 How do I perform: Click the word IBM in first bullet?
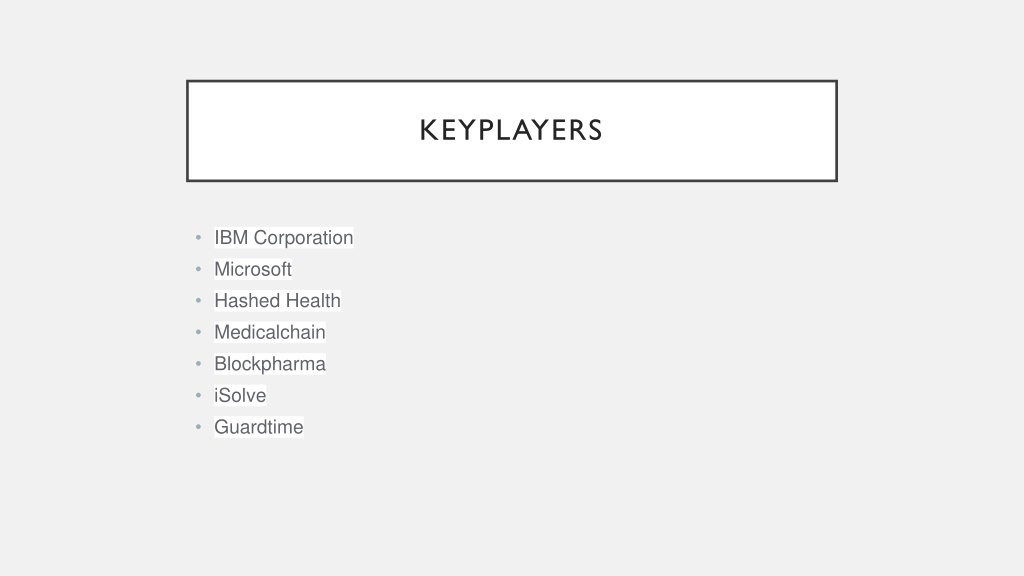(x=231, y=238)
